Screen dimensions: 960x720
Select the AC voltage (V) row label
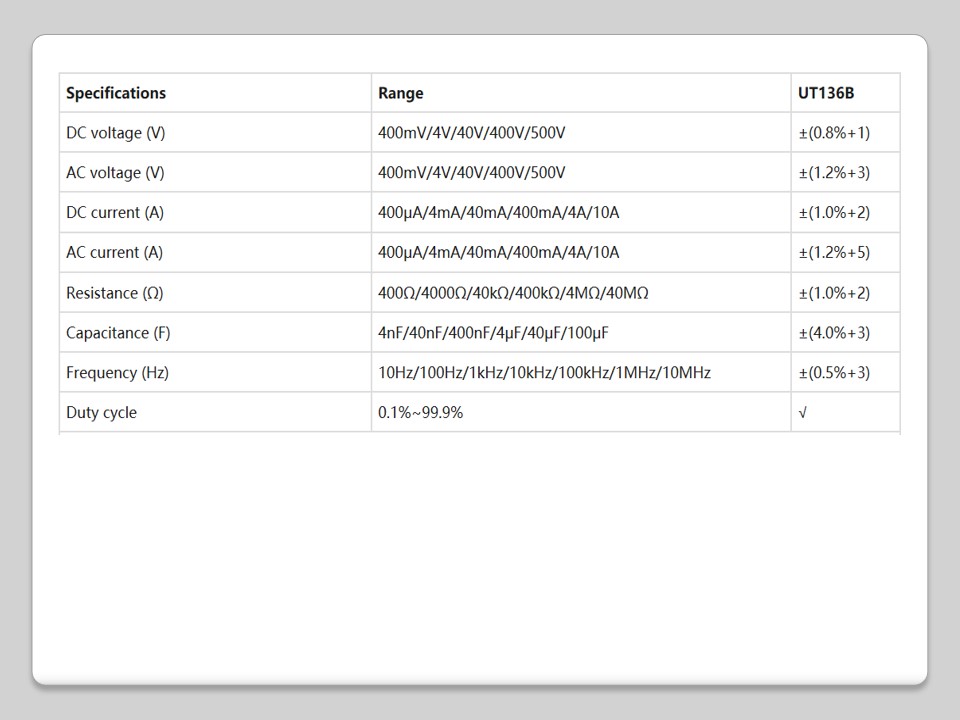click(x=115, y=173)
